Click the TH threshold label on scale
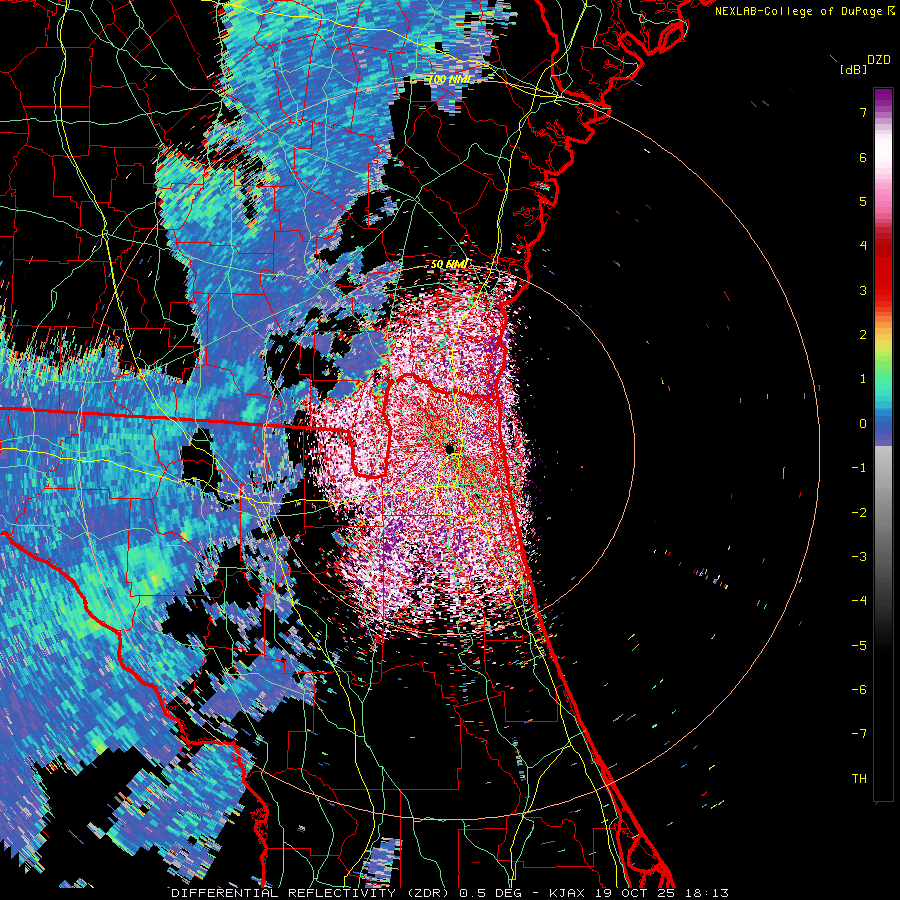900x900 pixels. [859, 779]
